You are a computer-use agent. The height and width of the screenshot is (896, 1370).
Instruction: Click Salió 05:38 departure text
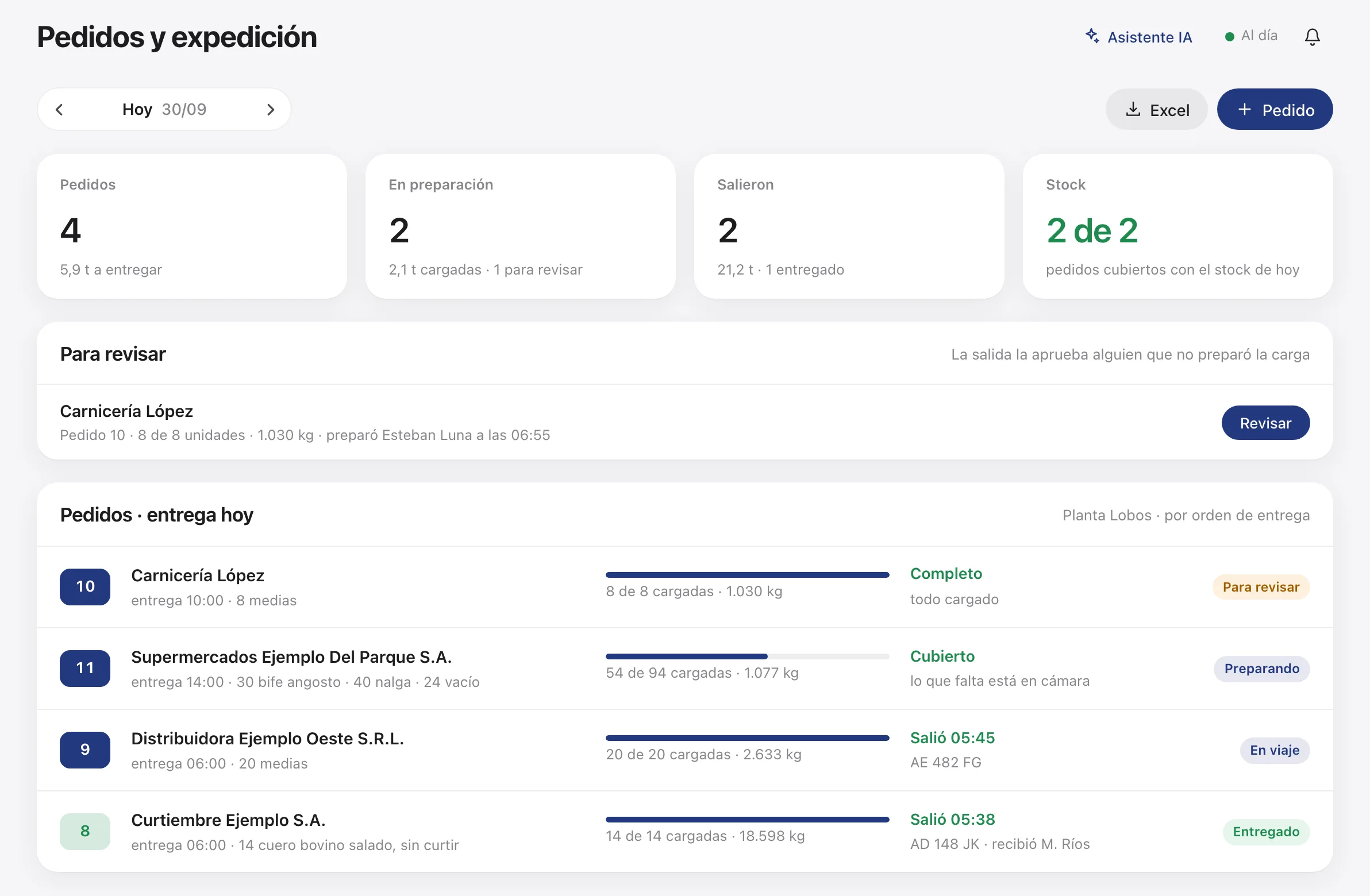pos(952,820)
